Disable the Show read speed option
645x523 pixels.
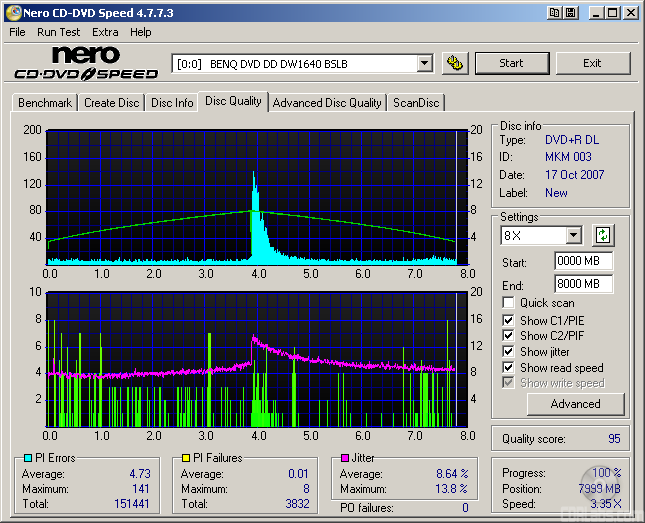click(x=509, y=368)
